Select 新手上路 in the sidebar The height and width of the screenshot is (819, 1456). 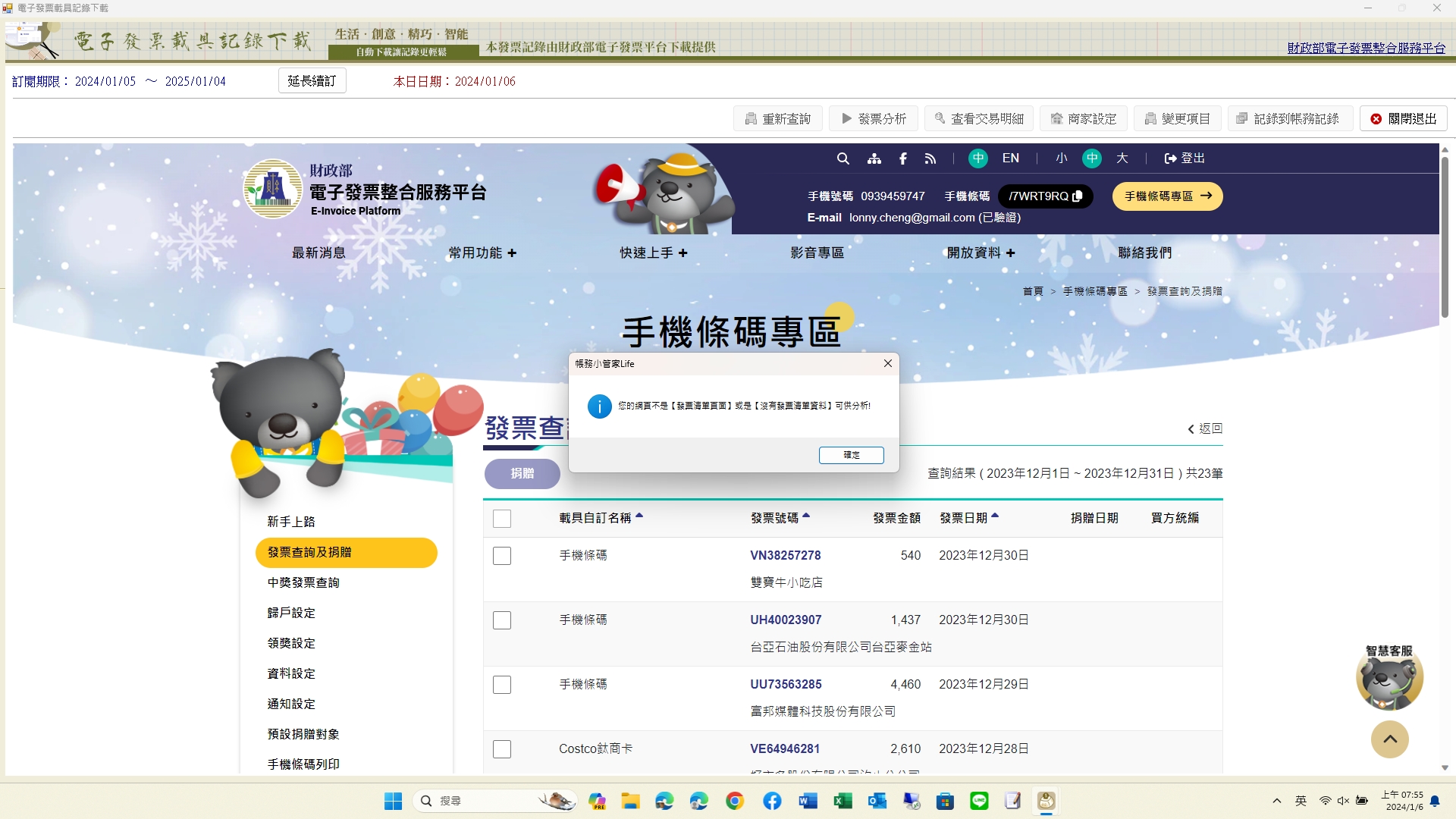291,522
